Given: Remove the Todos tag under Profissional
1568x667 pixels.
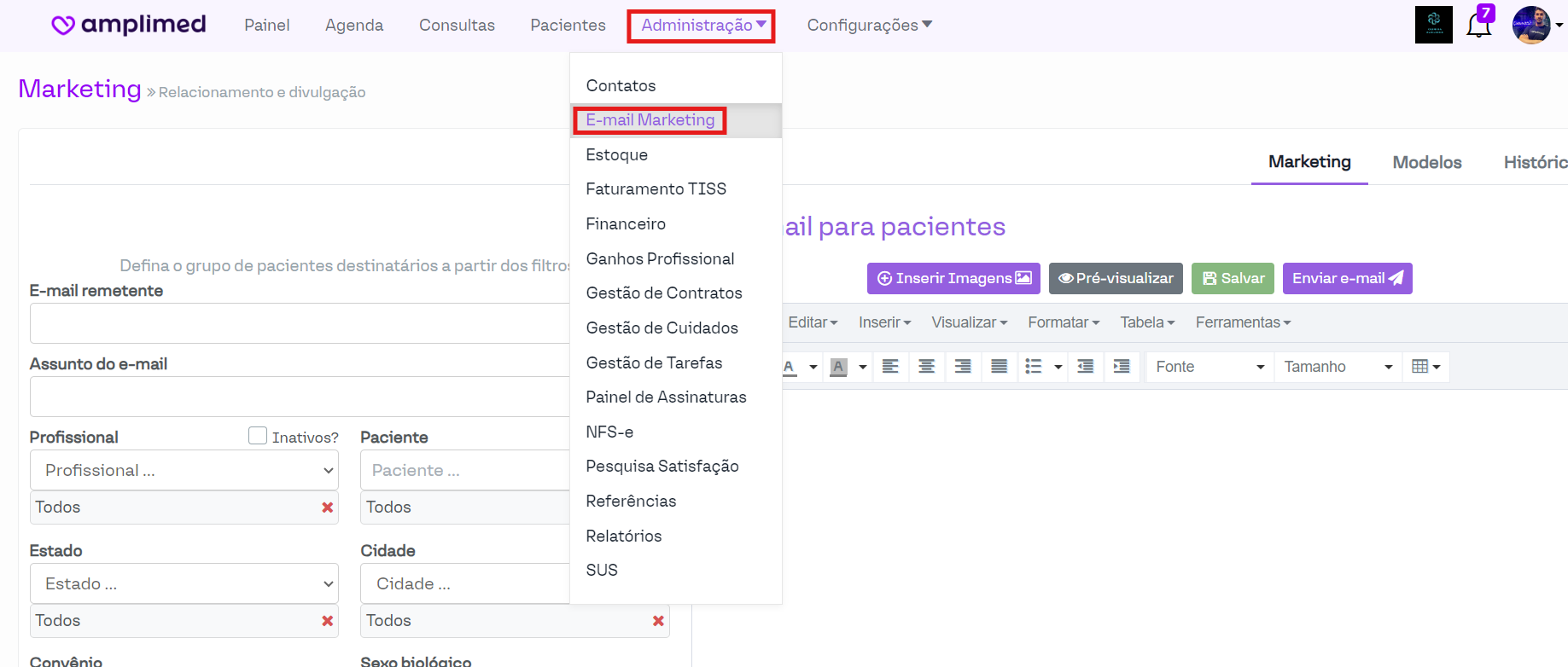Looking at the screenshot, I should [327, 507].
